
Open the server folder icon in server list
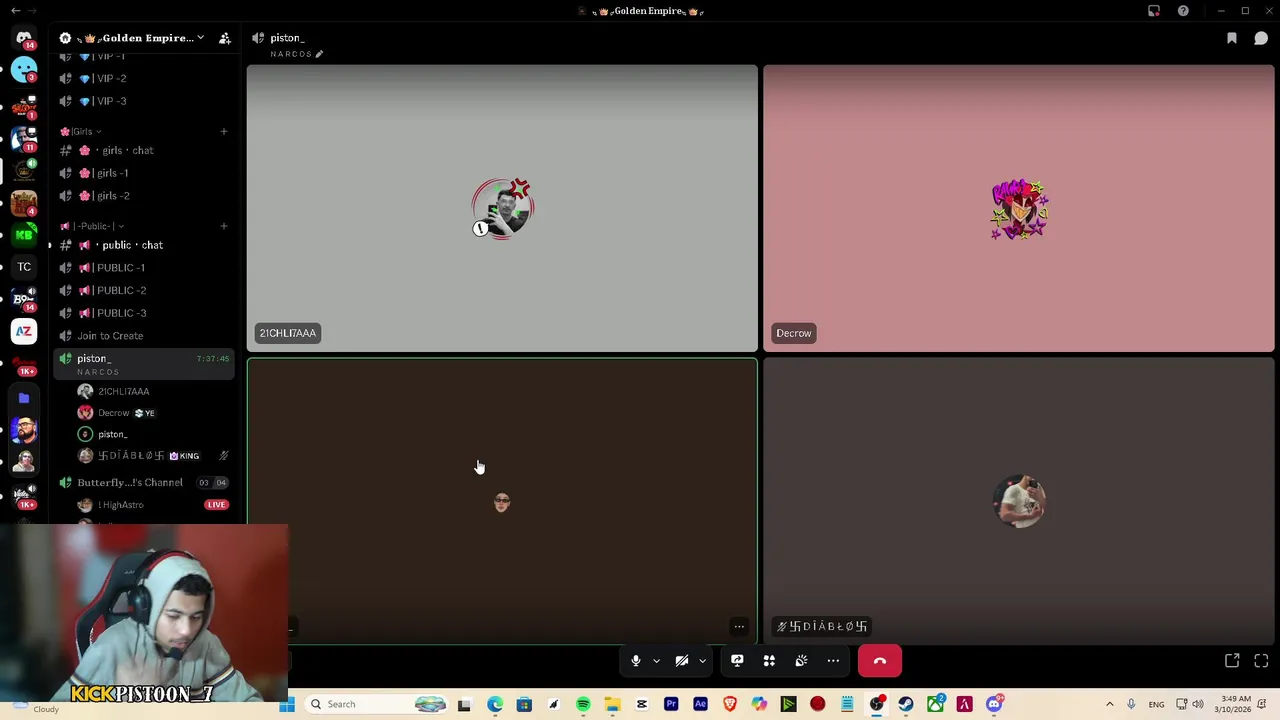pyautogui.click(x=24, y=398)
